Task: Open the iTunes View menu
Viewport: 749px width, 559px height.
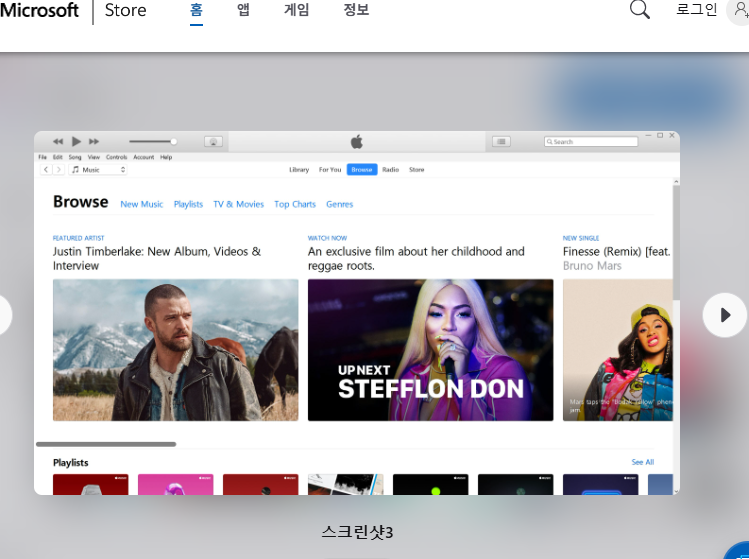Action: pyautogui.click(x=94, y=157)
